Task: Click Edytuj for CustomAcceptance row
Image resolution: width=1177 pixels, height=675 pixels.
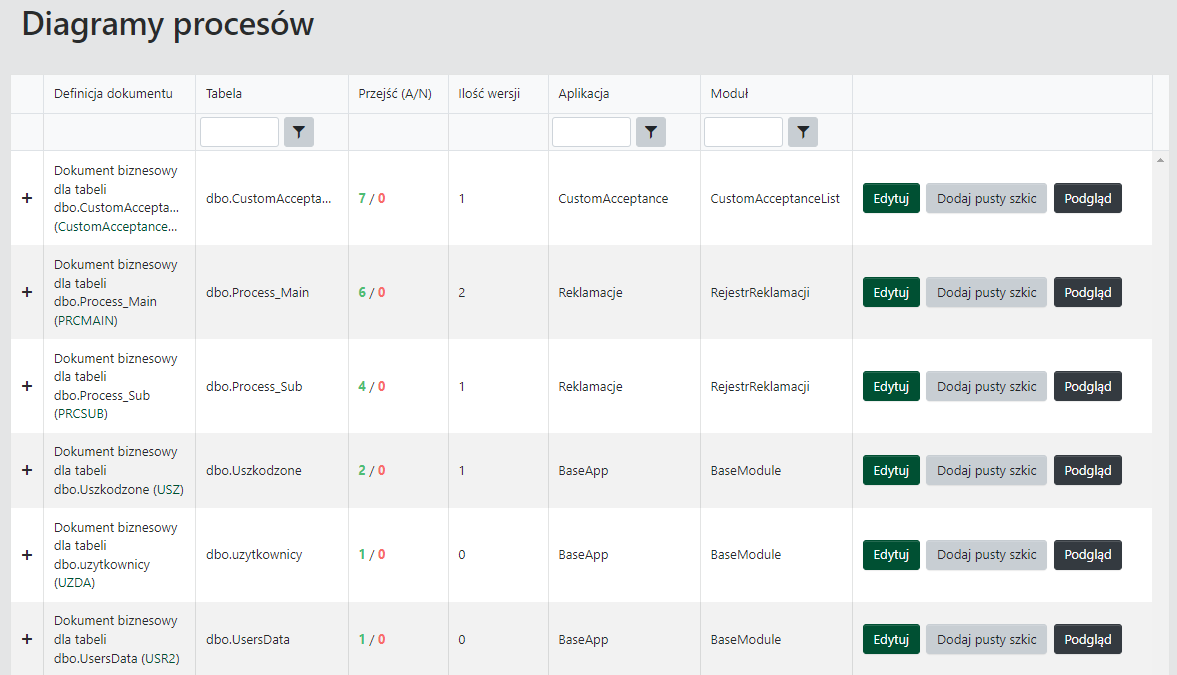Action: tap(891, 198)
